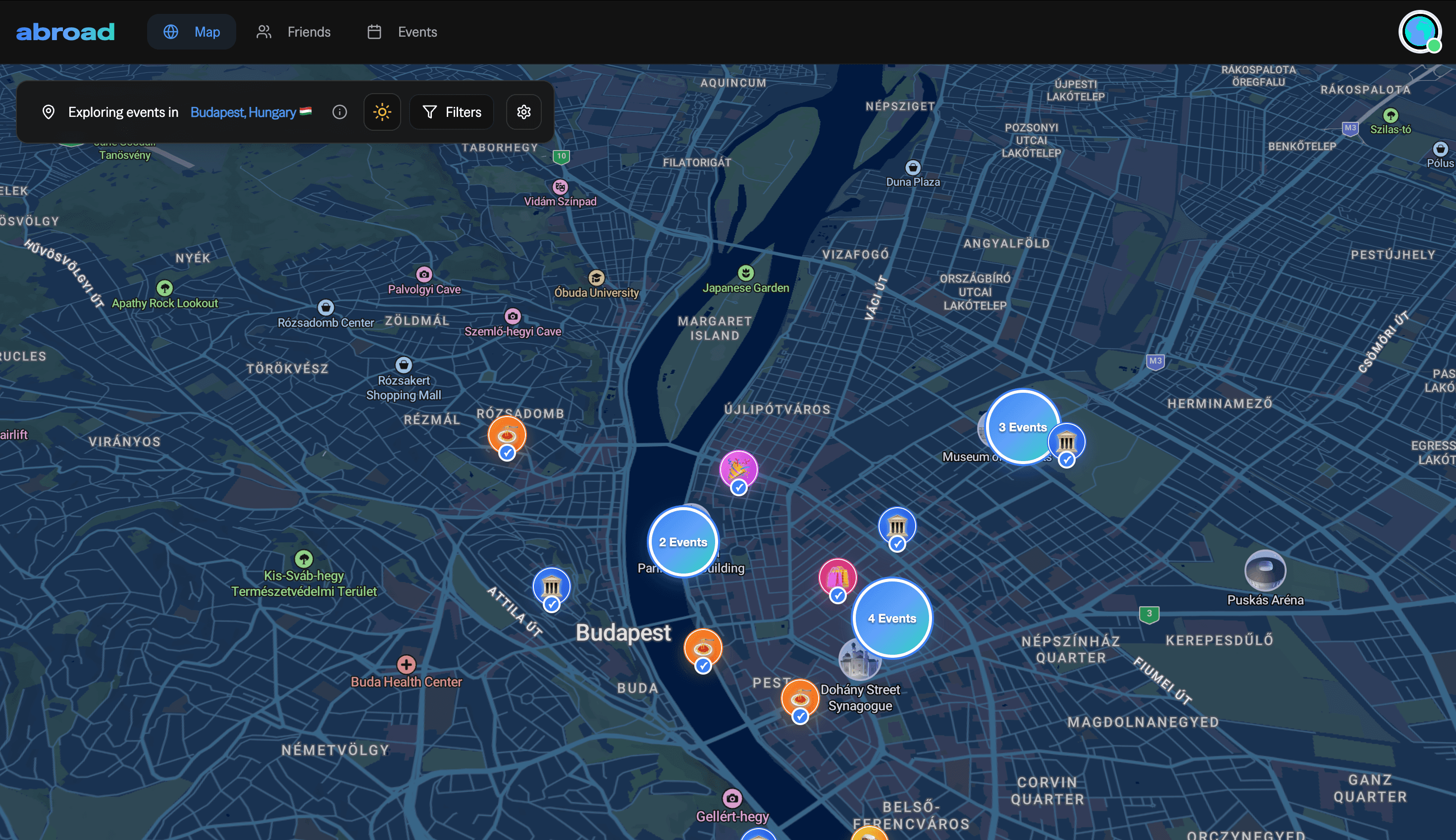
Task: Expand the 3 Events cluster
Action: point(1022,427)
